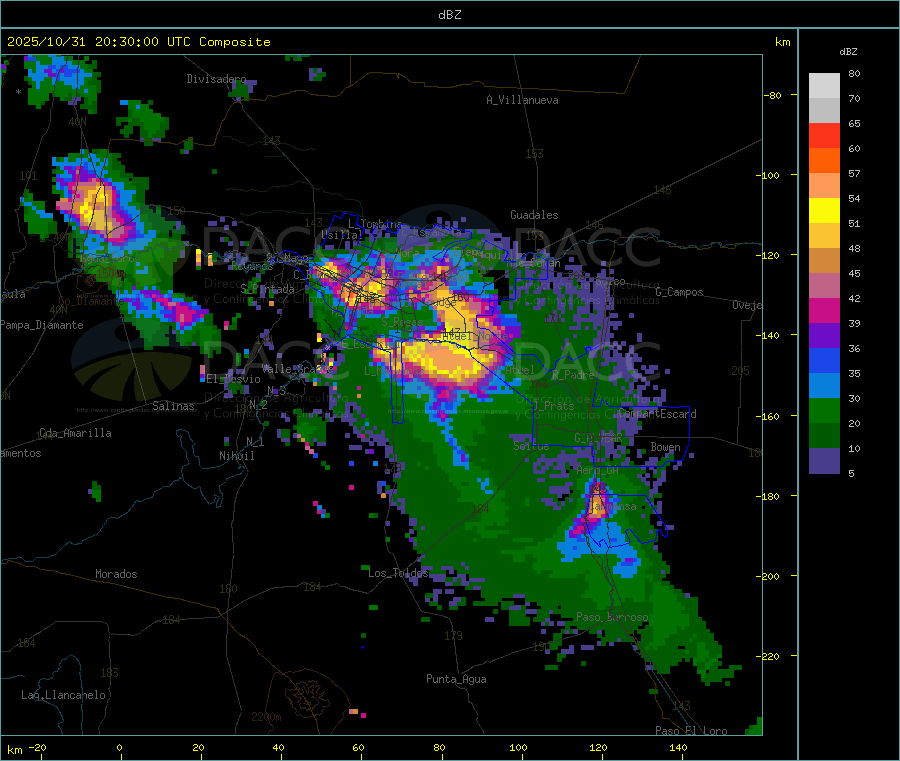900x761 pixels.
Task: Click the Pampa_Diamante map label
Action: [42, 325]
